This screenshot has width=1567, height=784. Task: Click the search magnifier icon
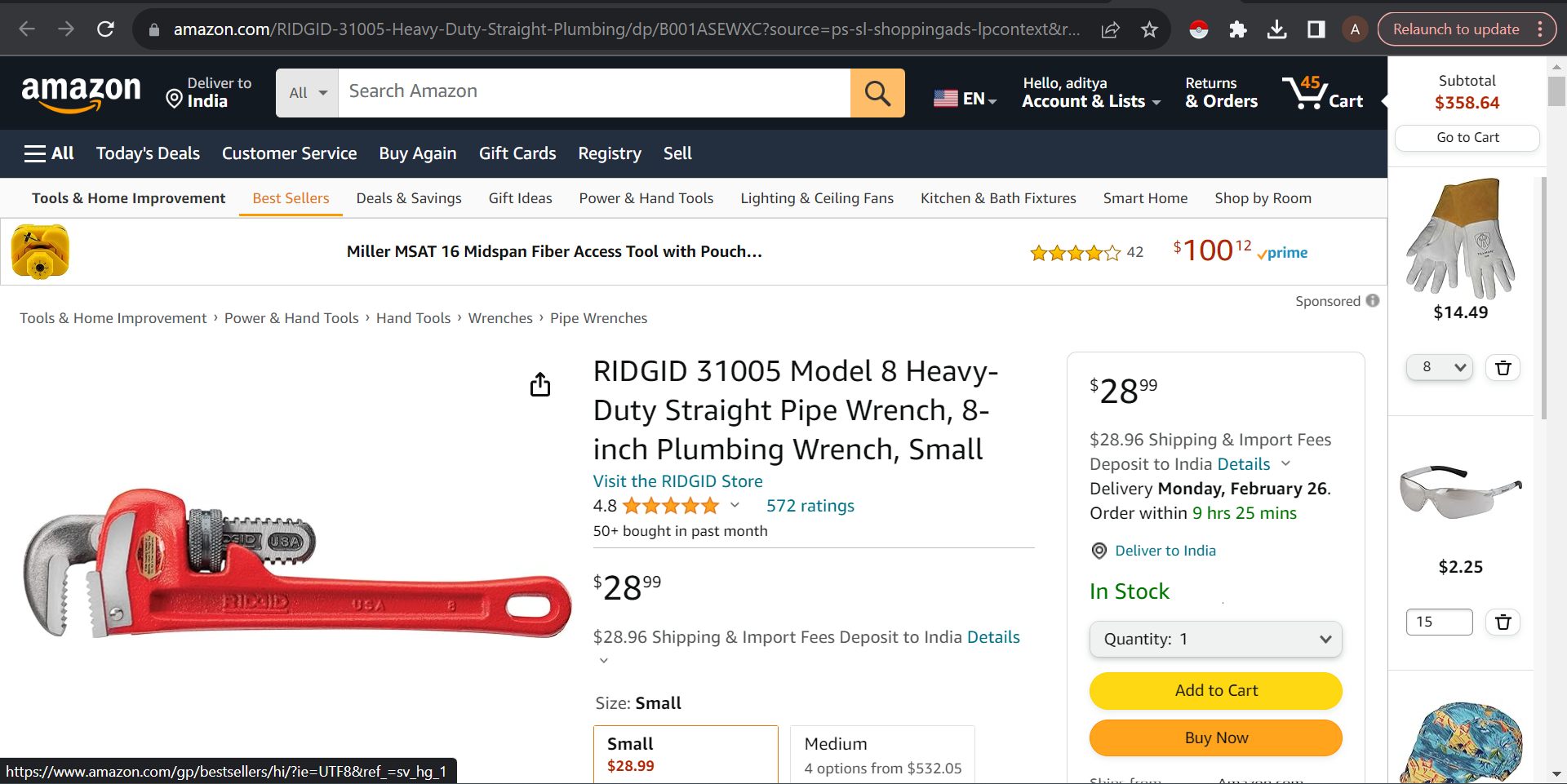877,92
